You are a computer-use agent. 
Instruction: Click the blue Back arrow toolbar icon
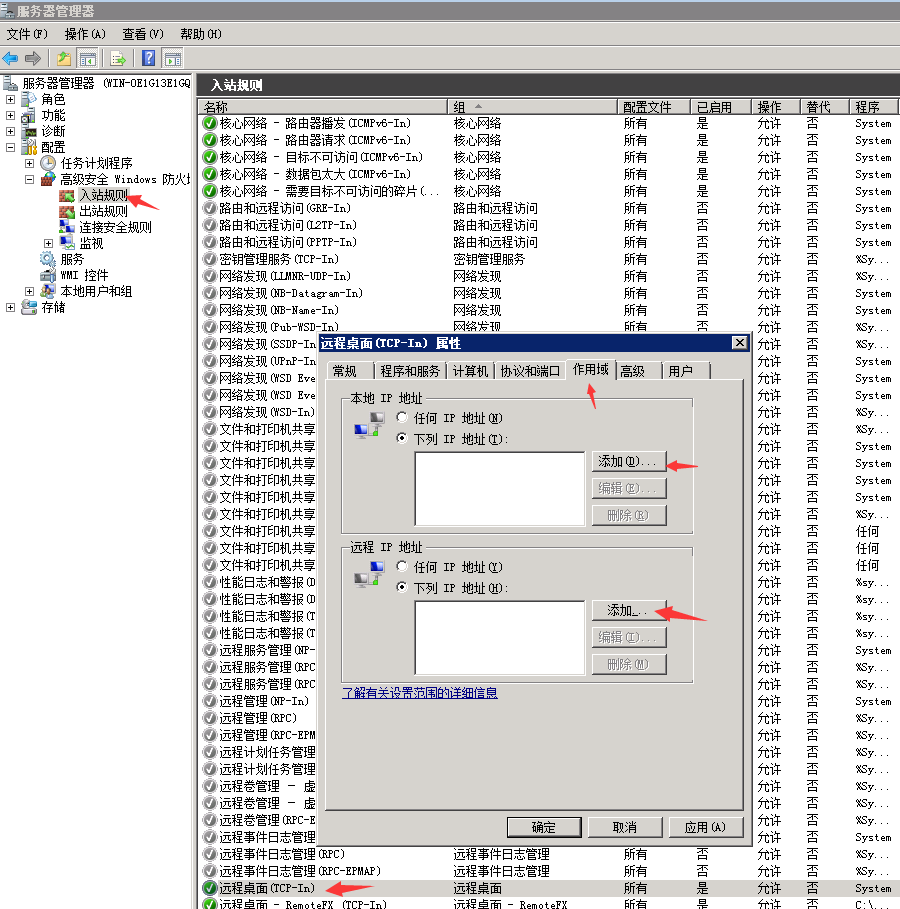tap(11, 58)
